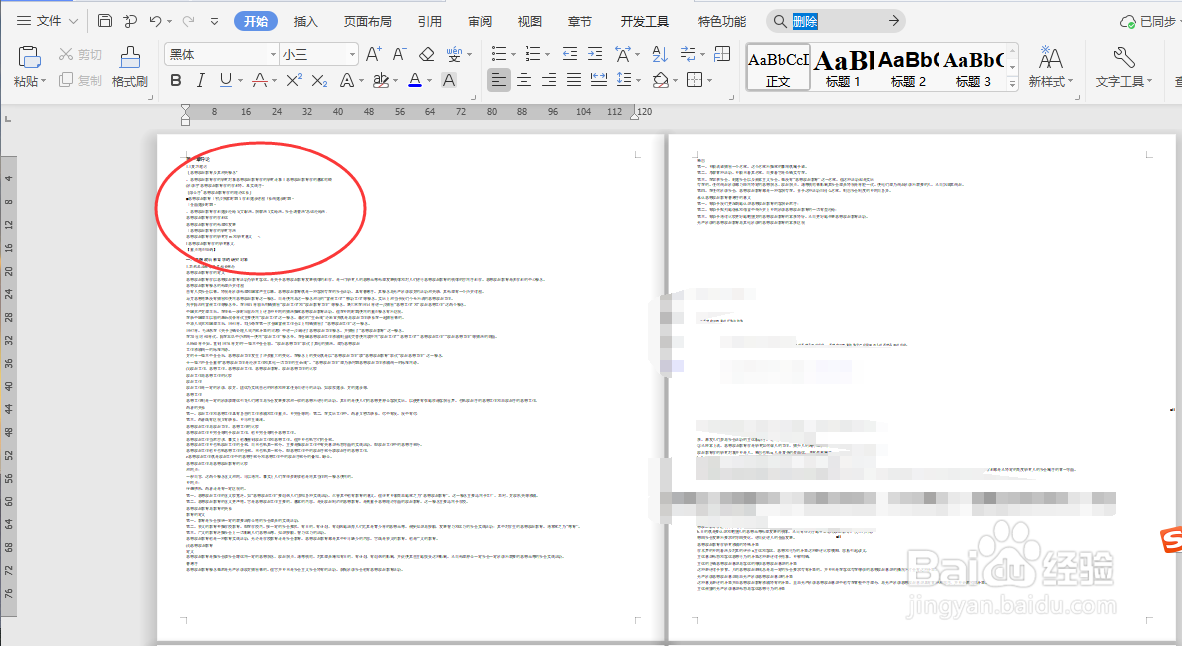1182x646 pixels.
Task: Click the print preview icon in quick access
Action: pos(130,21)
